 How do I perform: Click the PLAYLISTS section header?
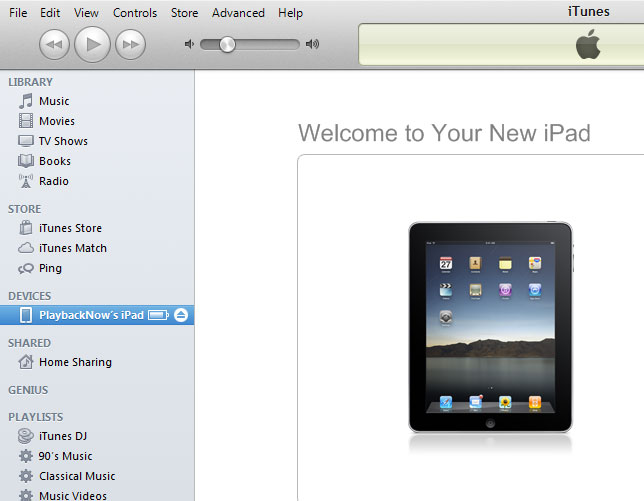coord(36,417)
